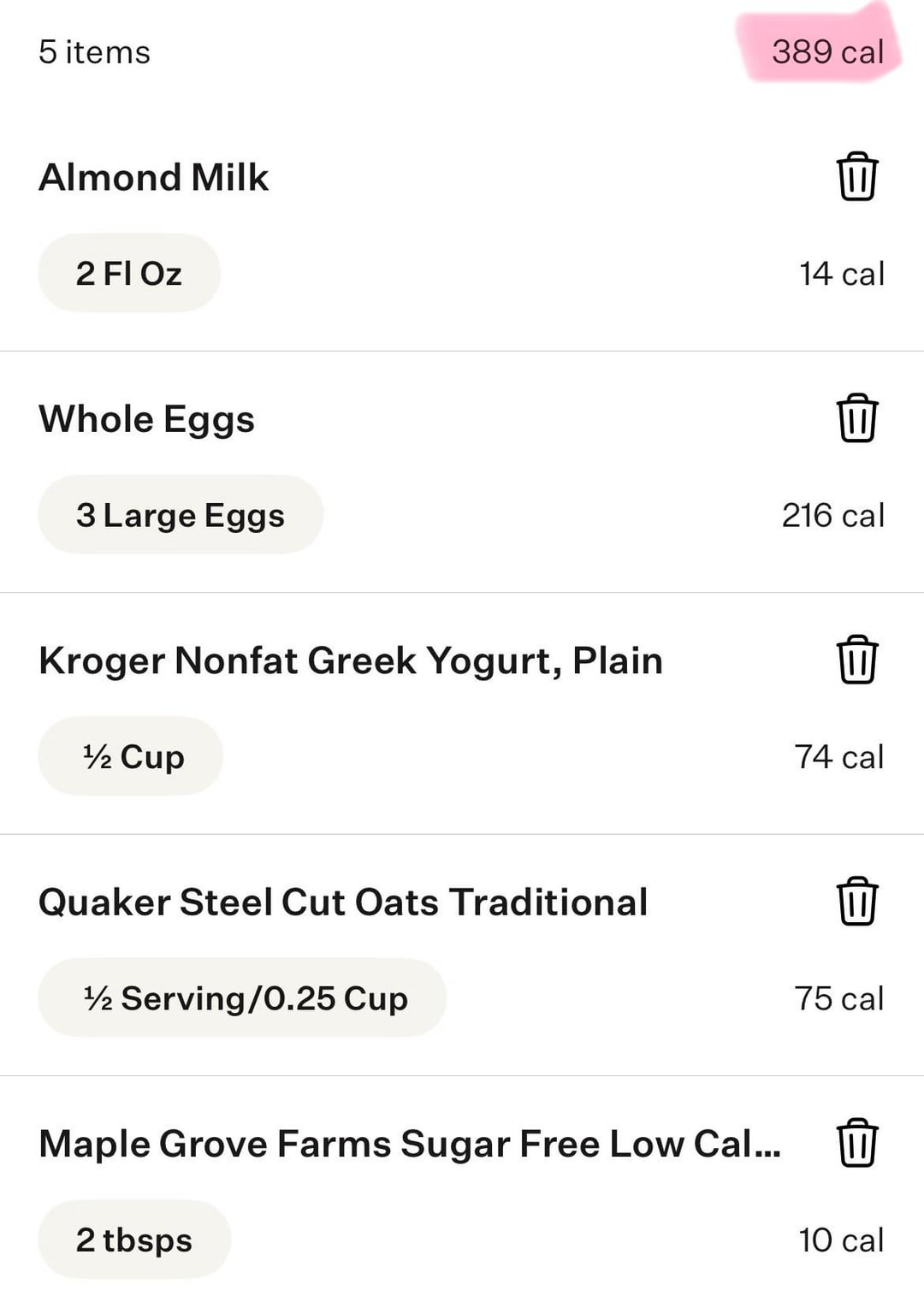Open the Almond Milk food details
The height and width of the screenshot is (1302, 924).
pos(154,177)
